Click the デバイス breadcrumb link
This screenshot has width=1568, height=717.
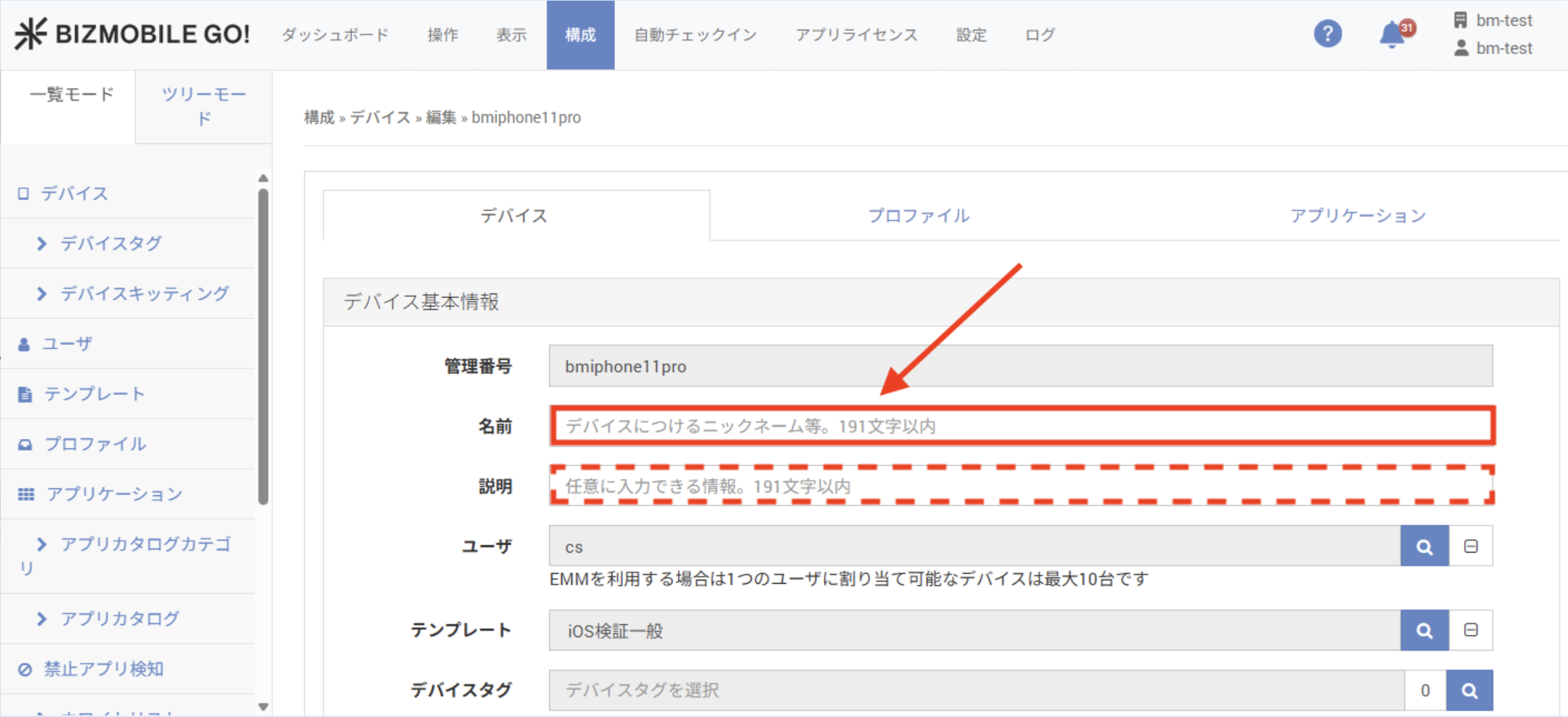[x=380, y=118]
